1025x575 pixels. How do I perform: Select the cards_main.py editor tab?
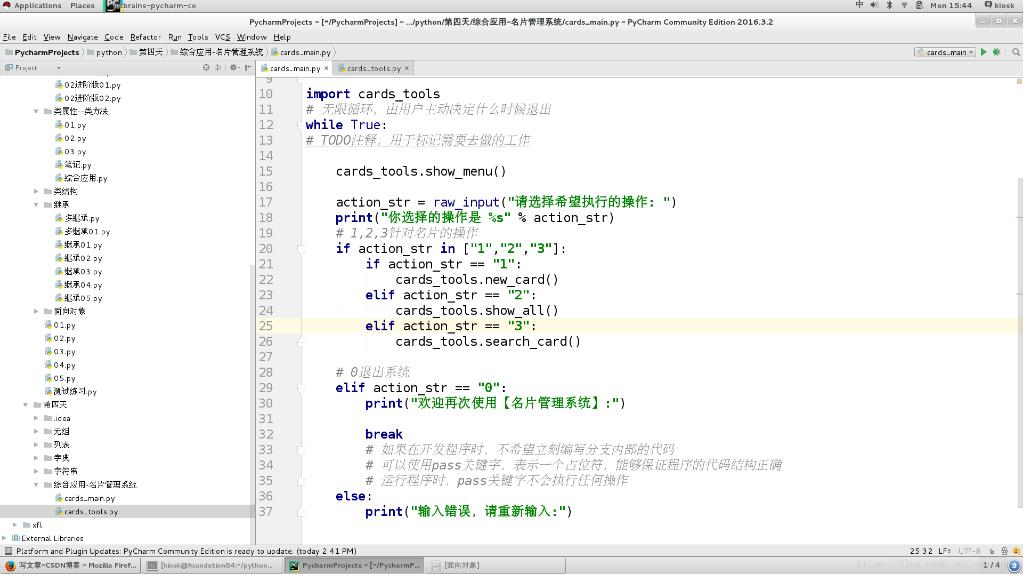point(295,68)
